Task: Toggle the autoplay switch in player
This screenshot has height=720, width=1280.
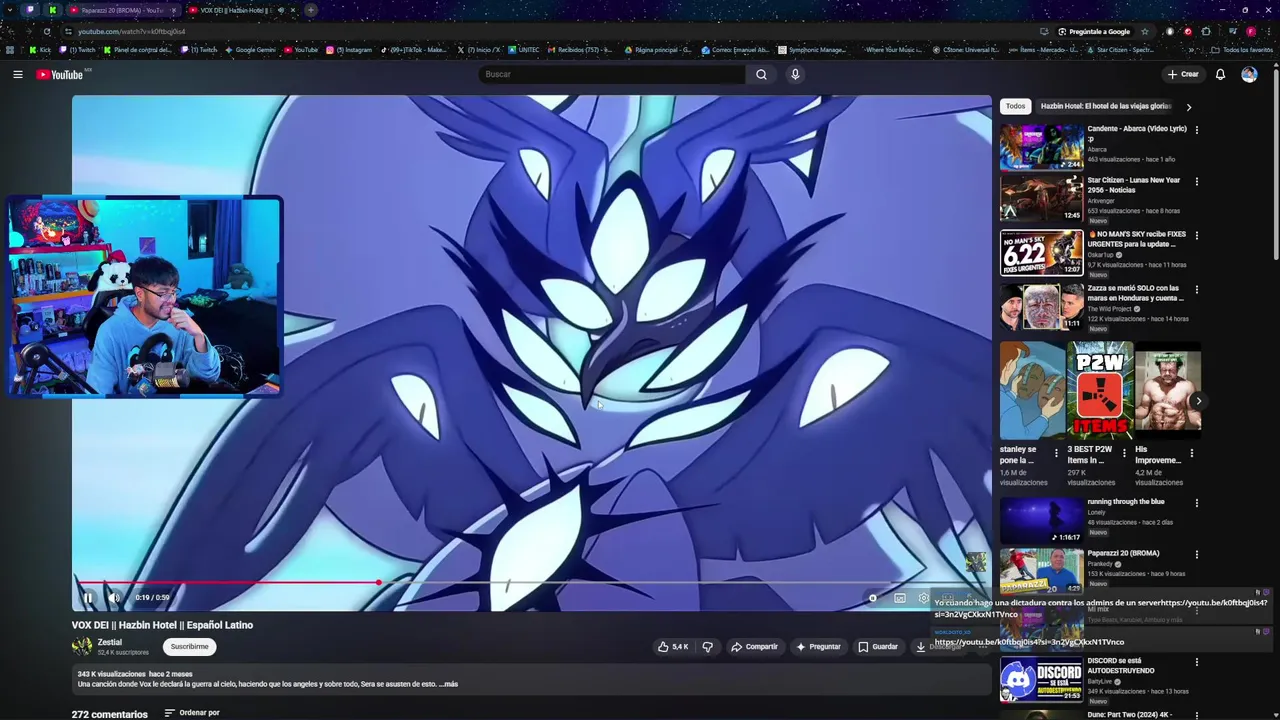Action: pos(873,598)
